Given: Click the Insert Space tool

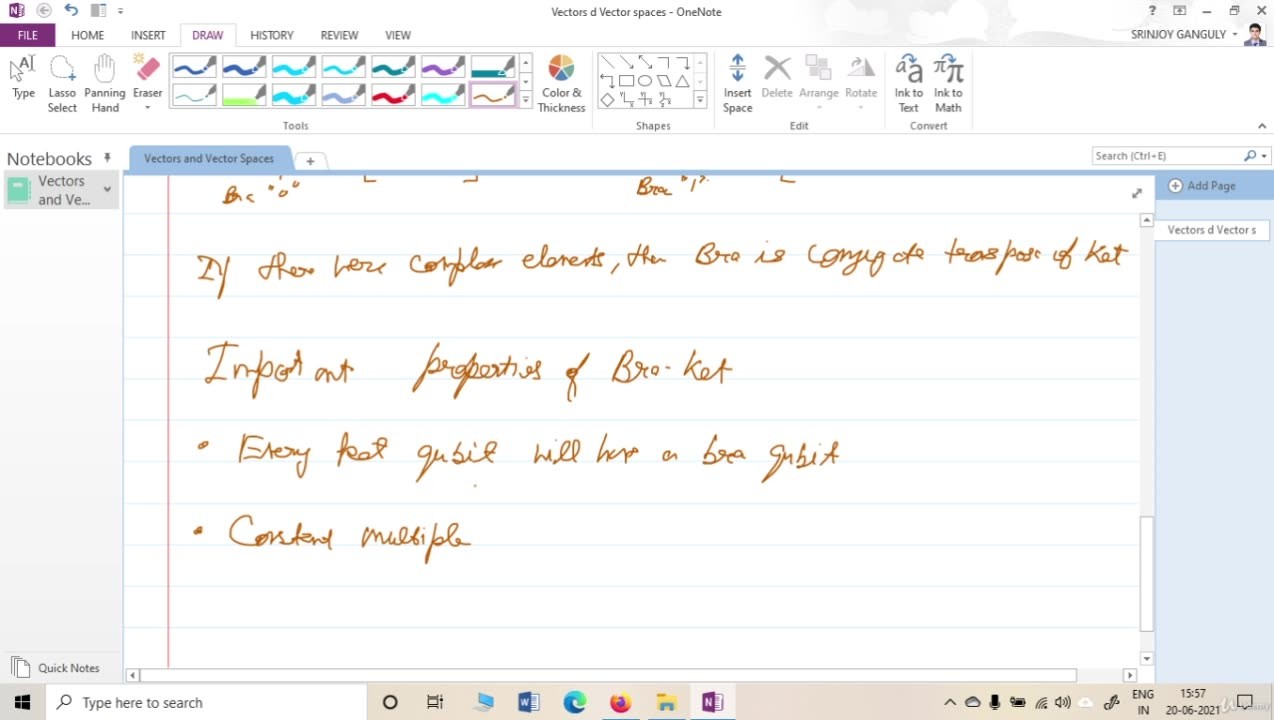Looking at the screenshot, I should pos(737,84).
